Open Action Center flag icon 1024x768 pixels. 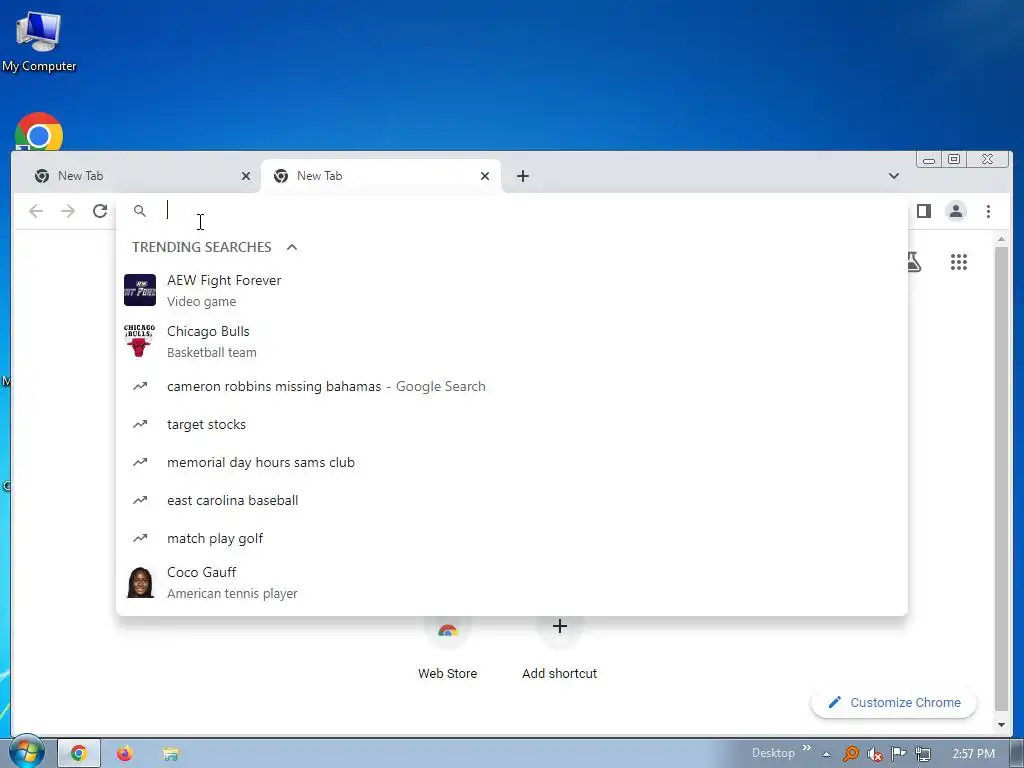(899, 754)
